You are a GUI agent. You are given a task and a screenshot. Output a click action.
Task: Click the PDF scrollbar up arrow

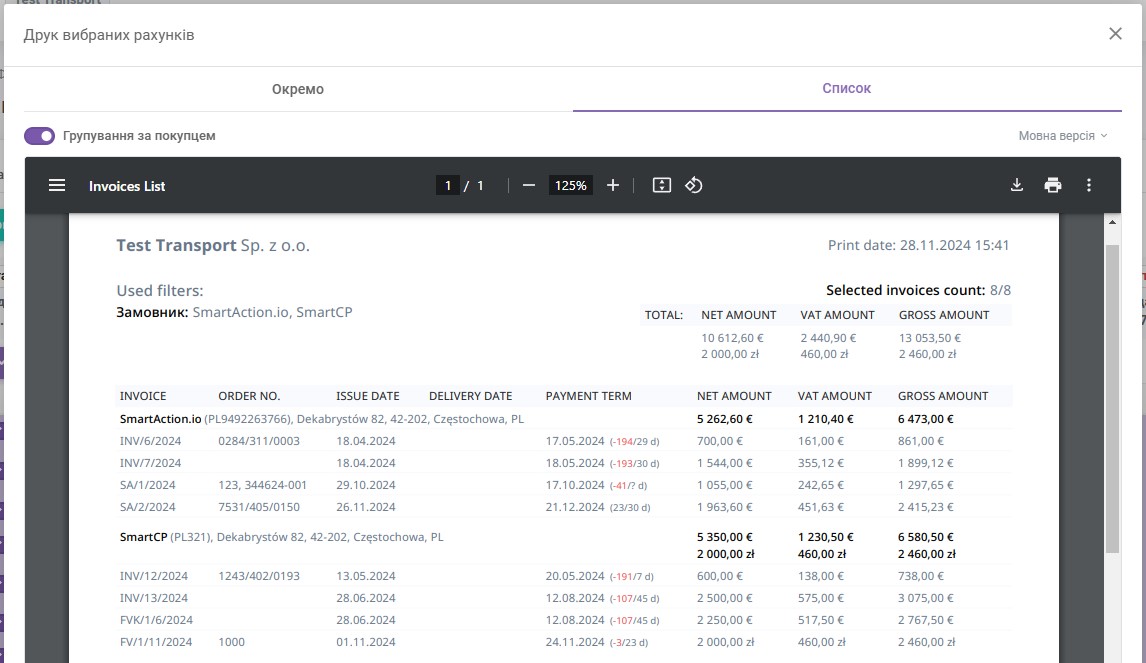pyautogui.click(x=1112, y=222)
